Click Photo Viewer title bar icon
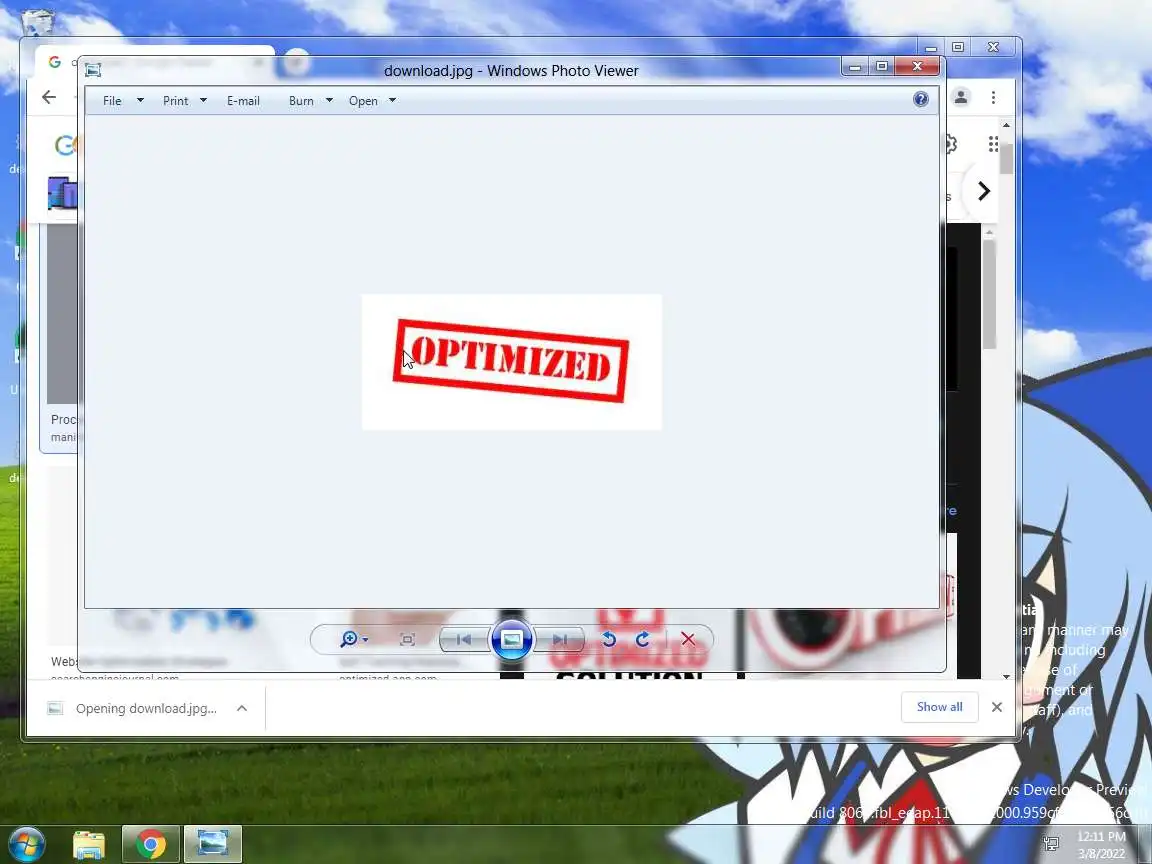Image resolution: width=1152 pixels, height=864 pixels. (x=93, y=70)
